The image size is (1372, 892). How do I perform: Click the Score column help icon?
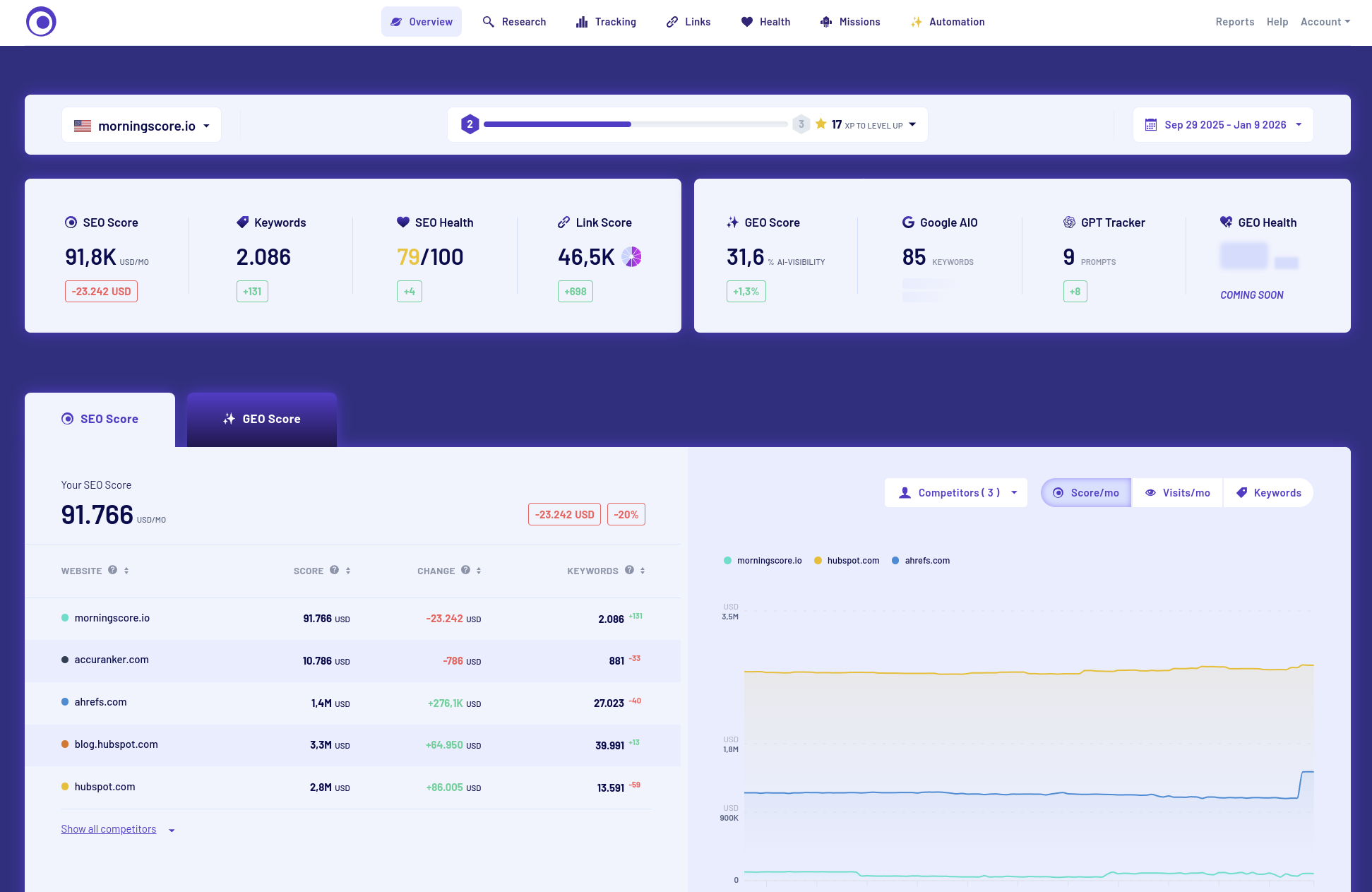pos(334,570)
